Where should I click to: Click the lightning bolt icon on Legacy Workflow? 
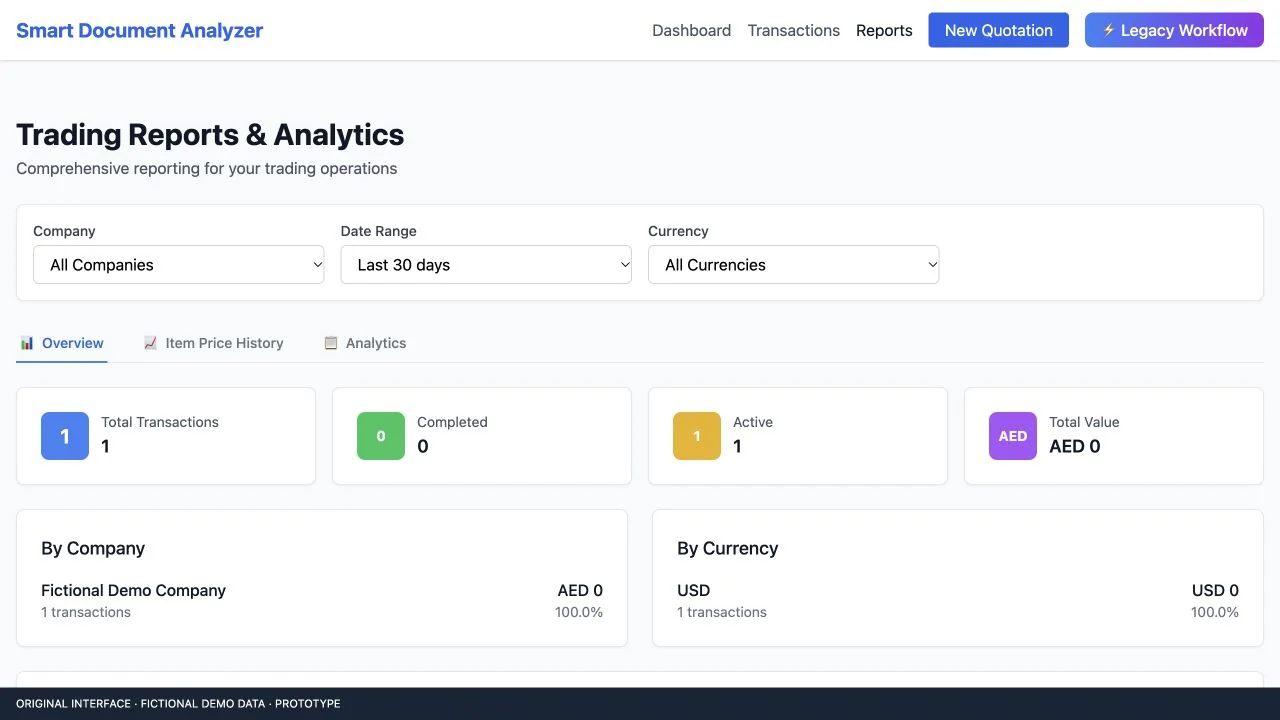coord(1108,30)
